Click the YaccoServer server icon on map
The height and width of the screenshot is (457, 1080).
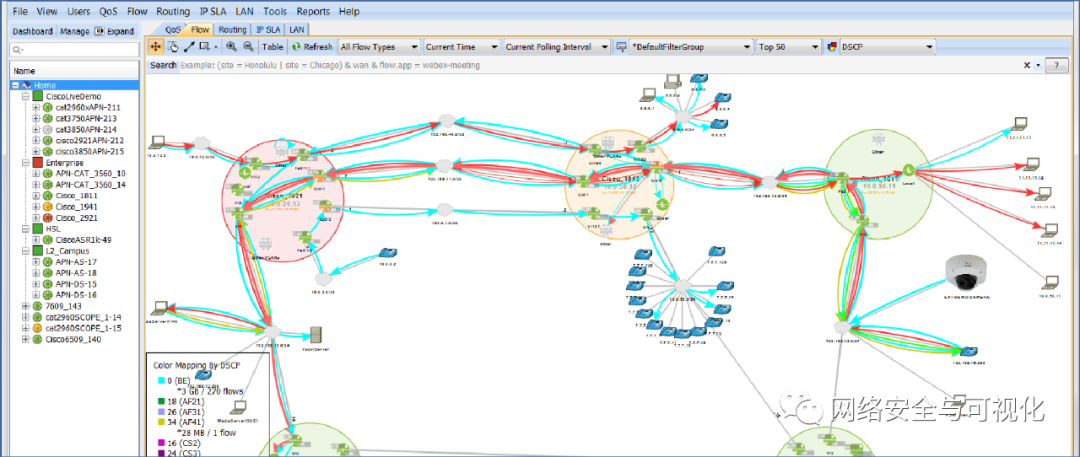click(x=316, y=335)
